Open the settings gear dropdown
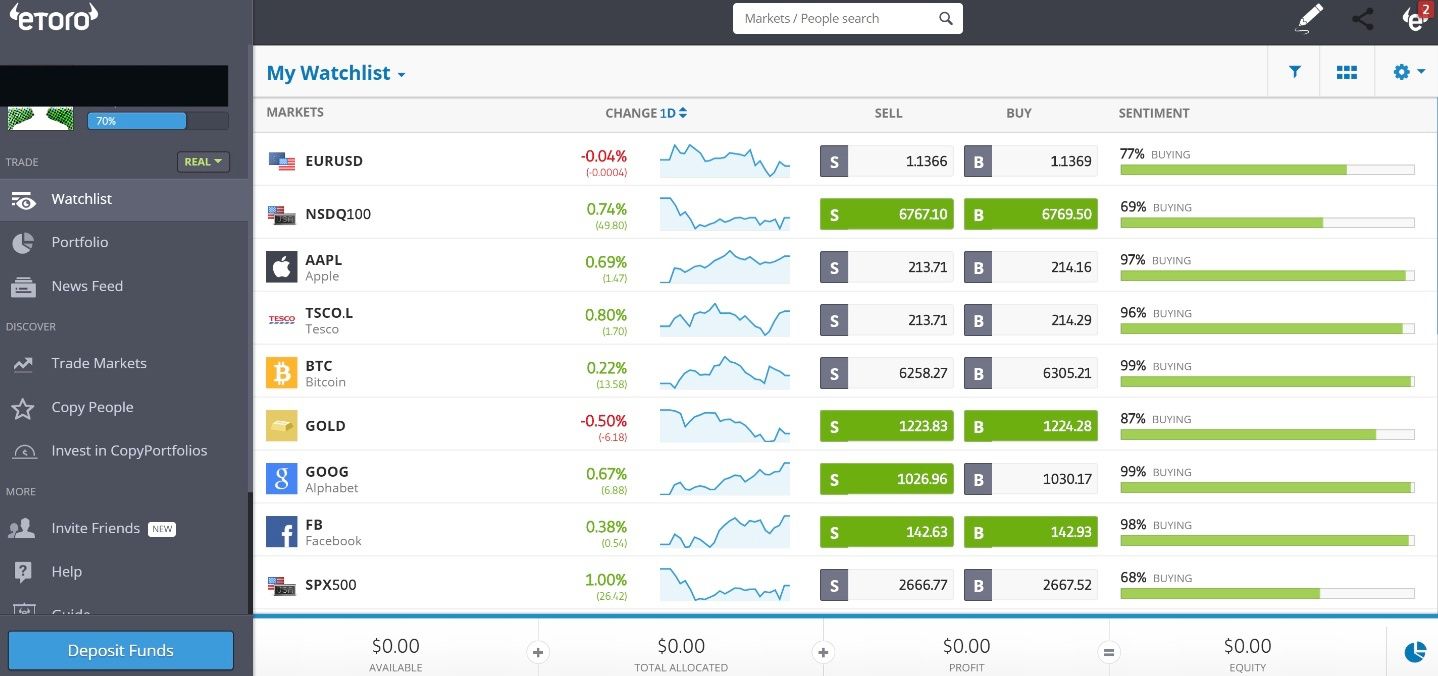Viewport: 1438px width, 676px height. tap(1408, 72)
